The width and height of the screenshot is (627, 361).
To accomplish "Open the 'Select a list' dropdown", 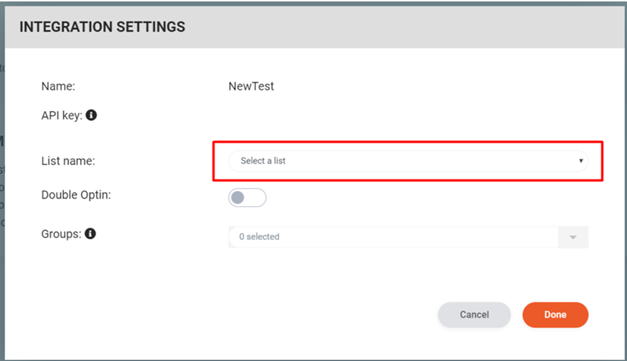I will (408, 161).
